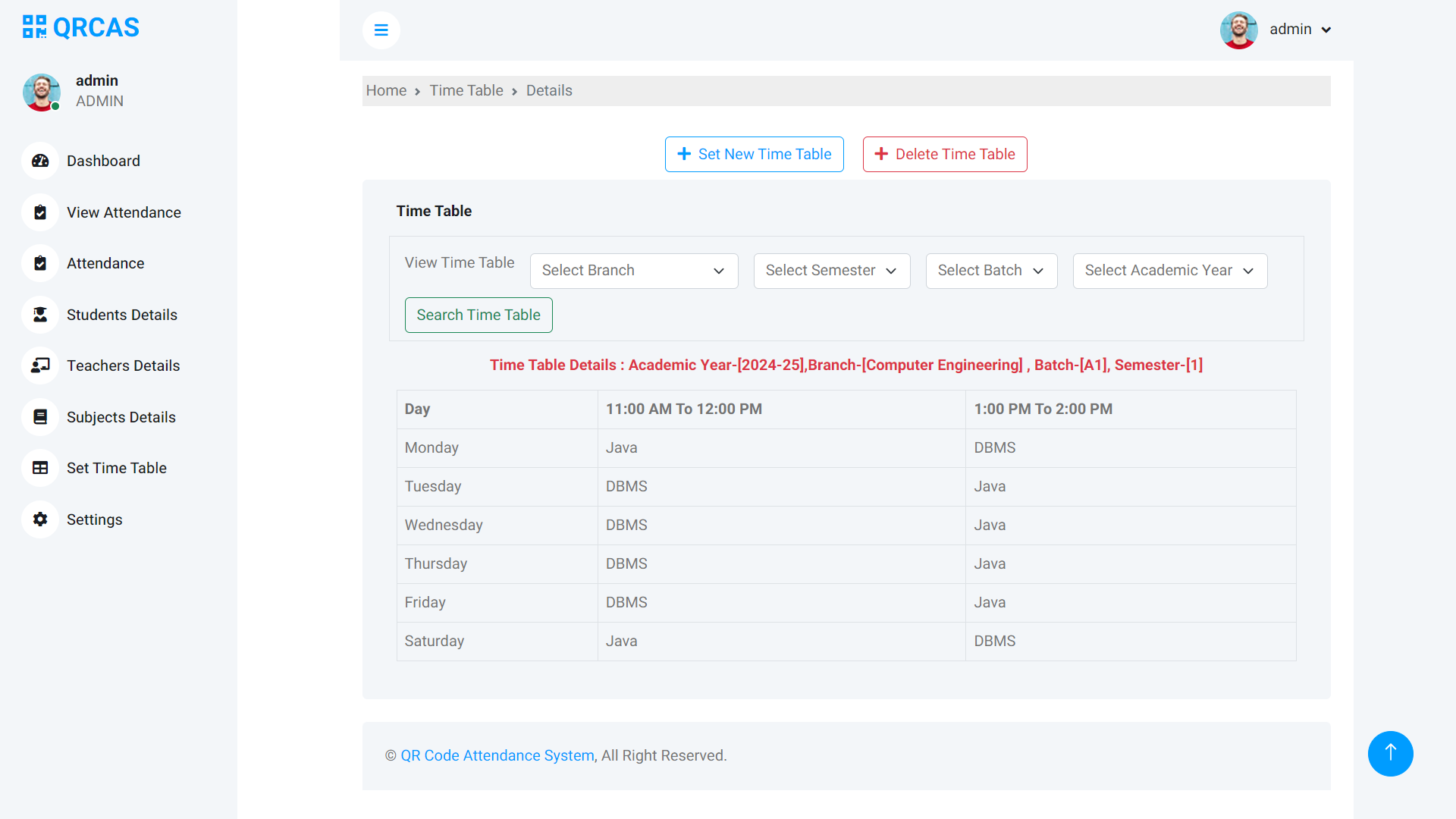Click the scroll-to-top arrow button
Image resolution: width=1456 pixels, height=819 pixels.
coord(1390,754)
